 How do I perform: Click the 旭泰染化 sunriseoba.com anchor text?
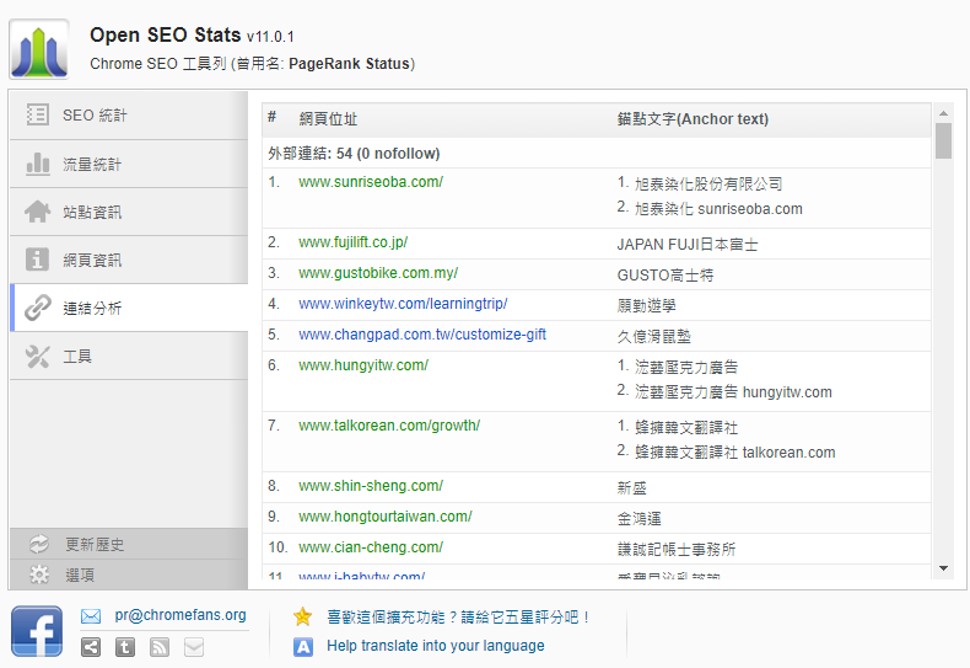click(718, 209)
